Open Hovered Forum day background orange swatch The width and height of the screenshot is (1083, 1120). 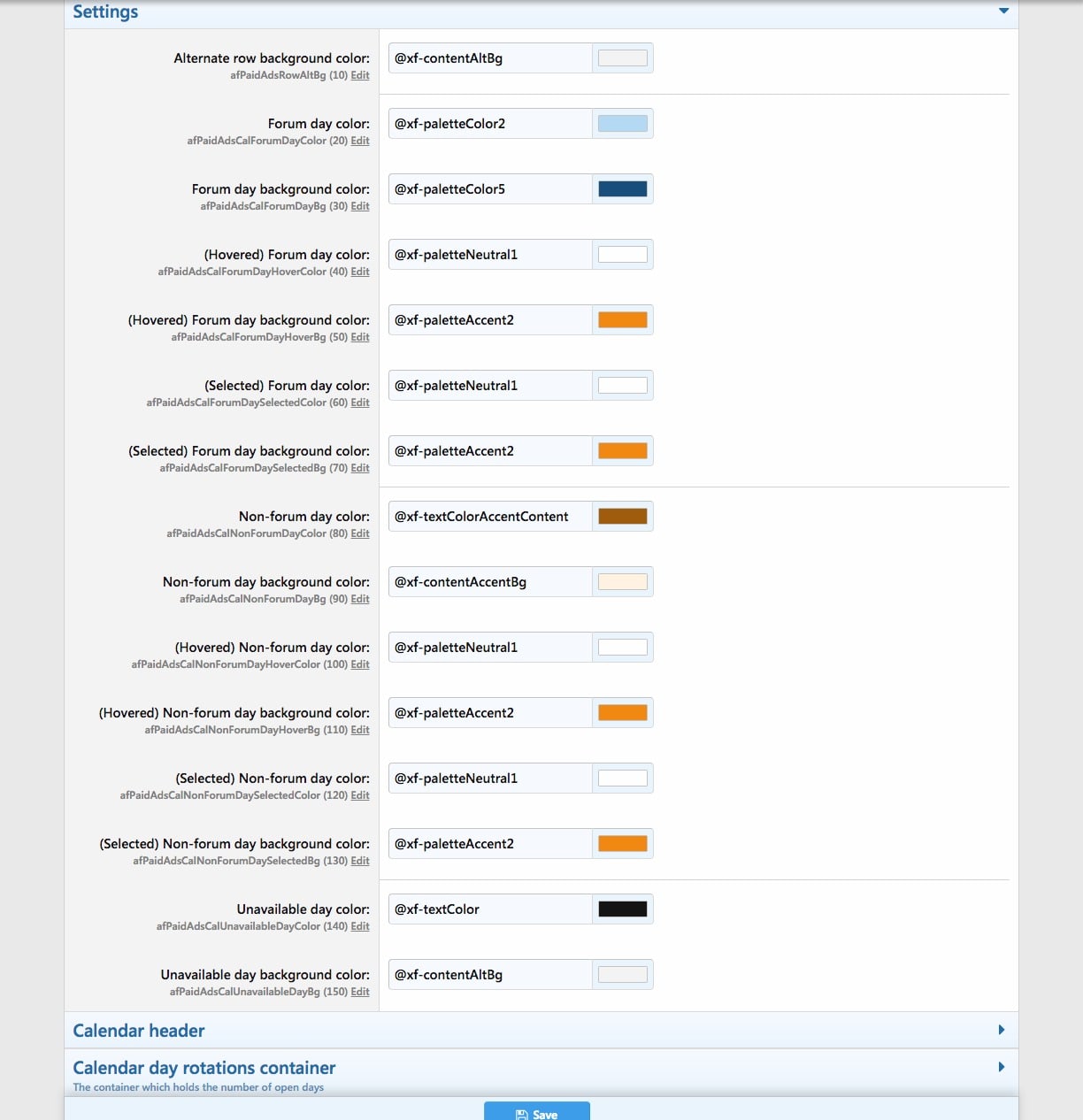[623, 320]
